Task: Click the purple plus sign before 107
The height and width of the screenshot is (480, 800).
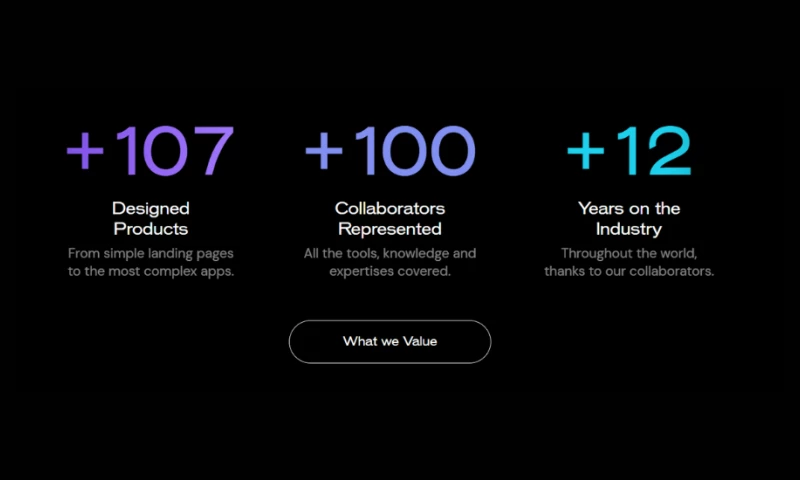Action: click(85, 152)
